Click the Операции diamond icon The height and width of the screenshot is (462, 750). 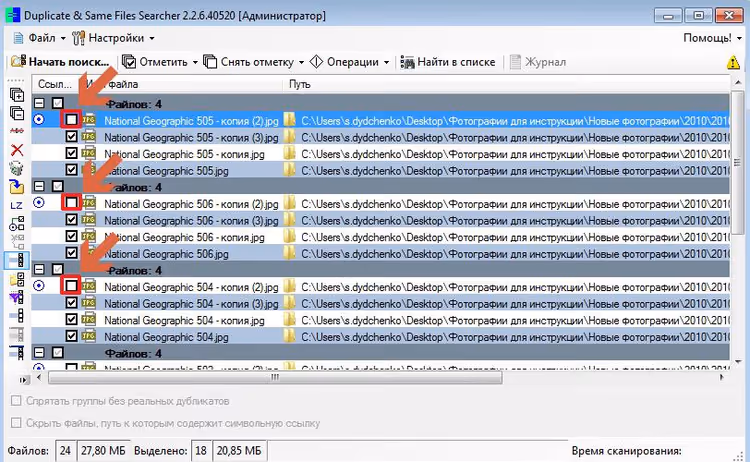pyautogui.click(x=316, y=62)
